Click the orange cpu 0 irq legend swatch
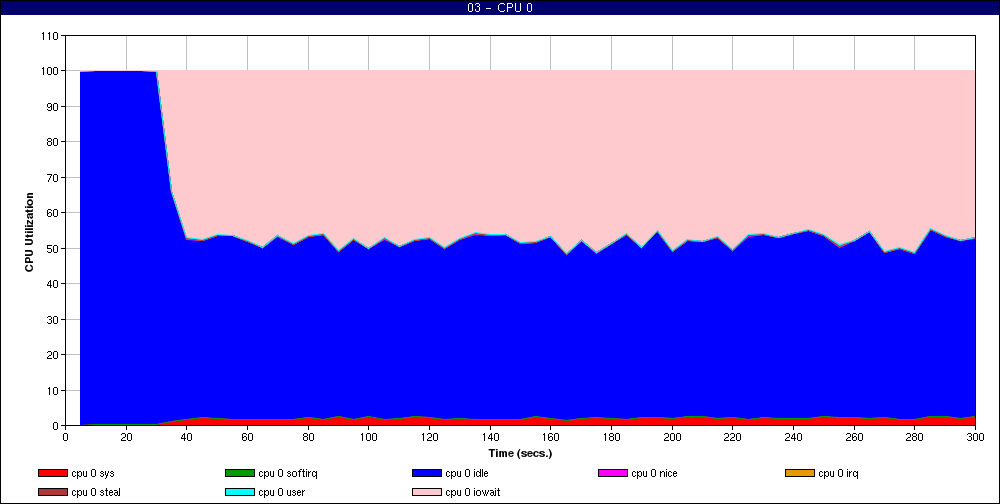The image size is (1000, 504). (800, 473)
